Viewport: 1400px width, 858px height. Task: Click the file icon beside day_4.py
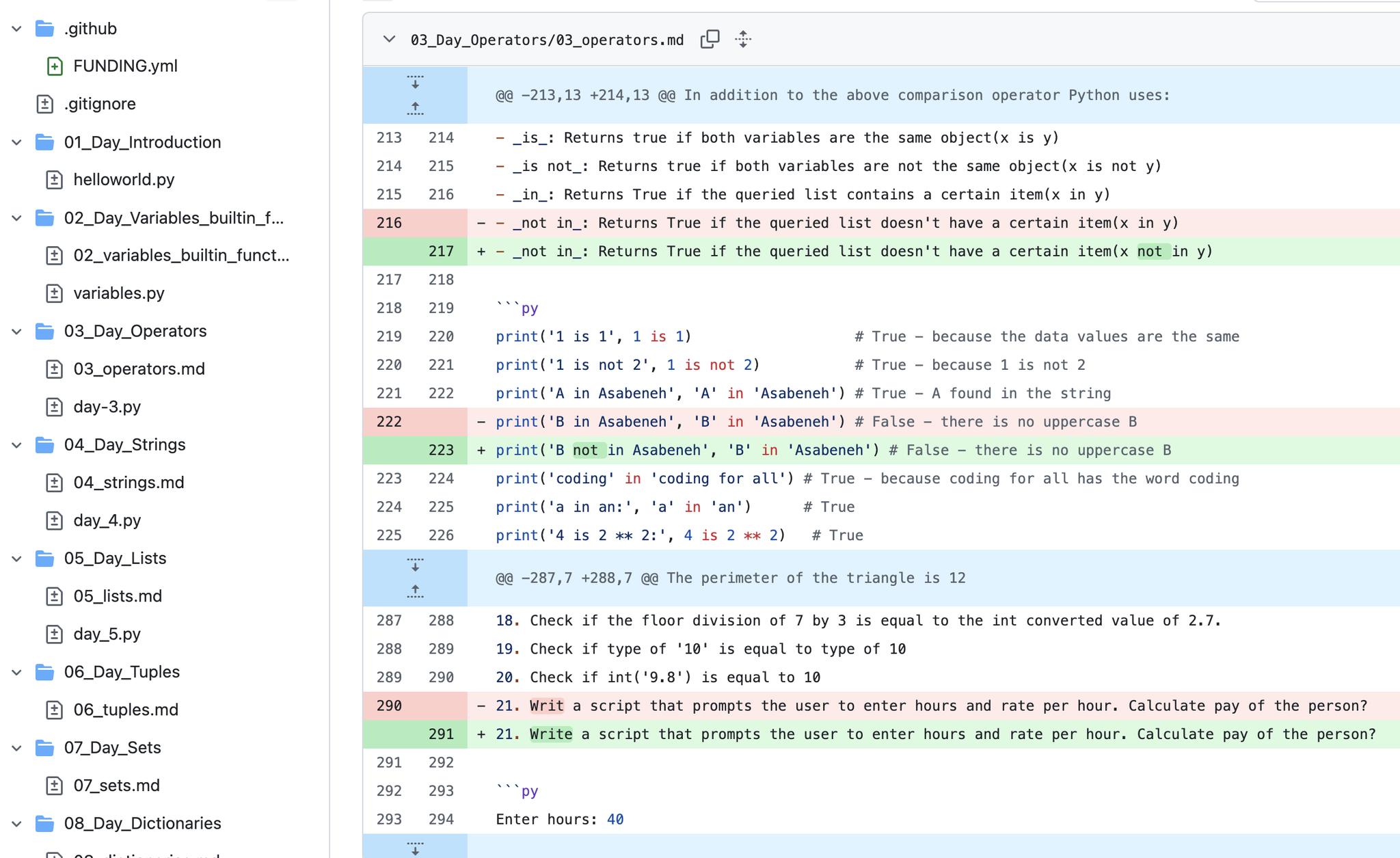(x=55, y=520)
